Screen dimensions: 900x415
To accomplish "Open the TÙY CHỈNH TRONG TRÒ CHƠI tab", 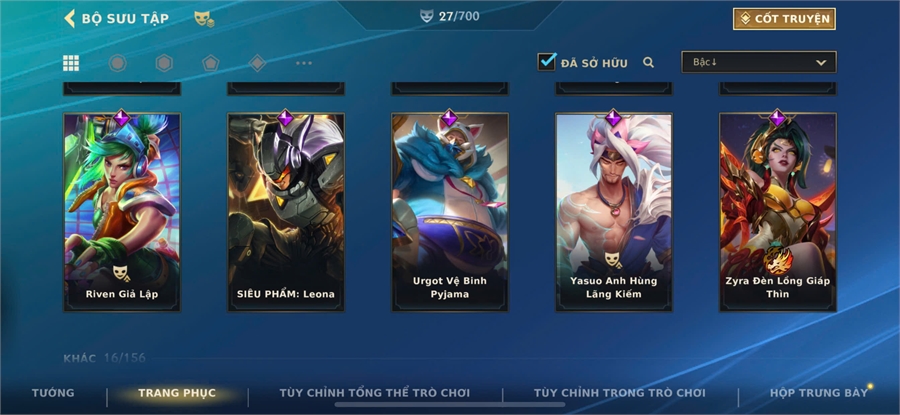I will point(620,393).
